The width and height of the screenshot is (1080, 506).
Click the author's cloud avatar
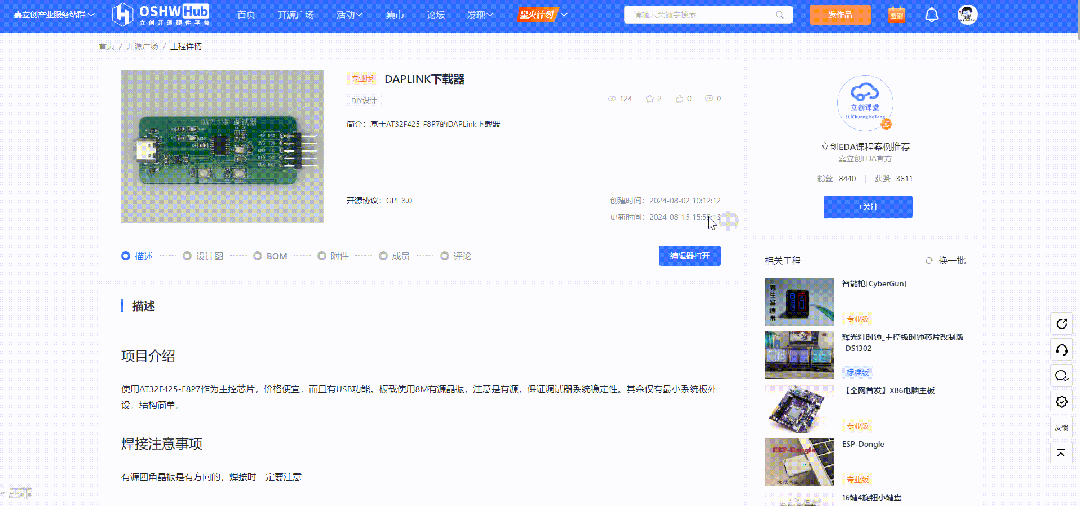click(x=865, y=103)
